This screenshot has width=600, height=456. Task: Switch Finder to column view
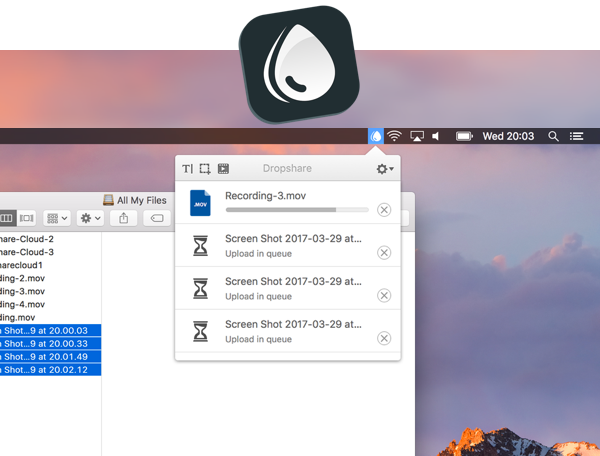(x=7, y=218)
